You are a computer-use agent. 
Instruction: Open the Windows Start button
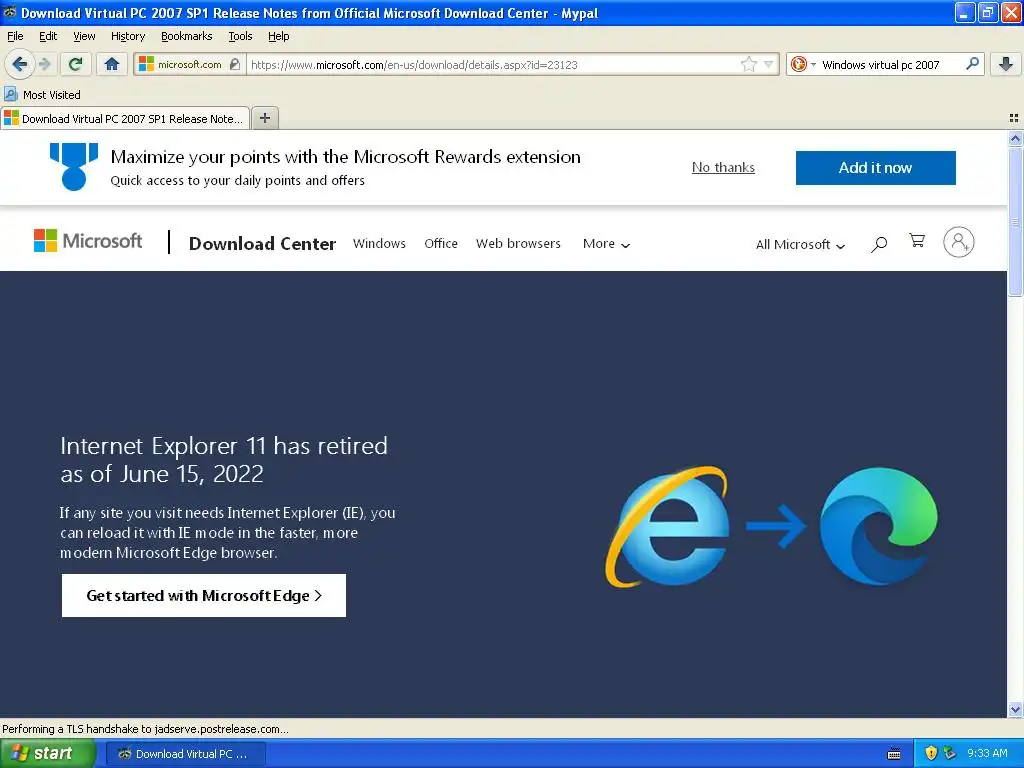tap(48, 753)
